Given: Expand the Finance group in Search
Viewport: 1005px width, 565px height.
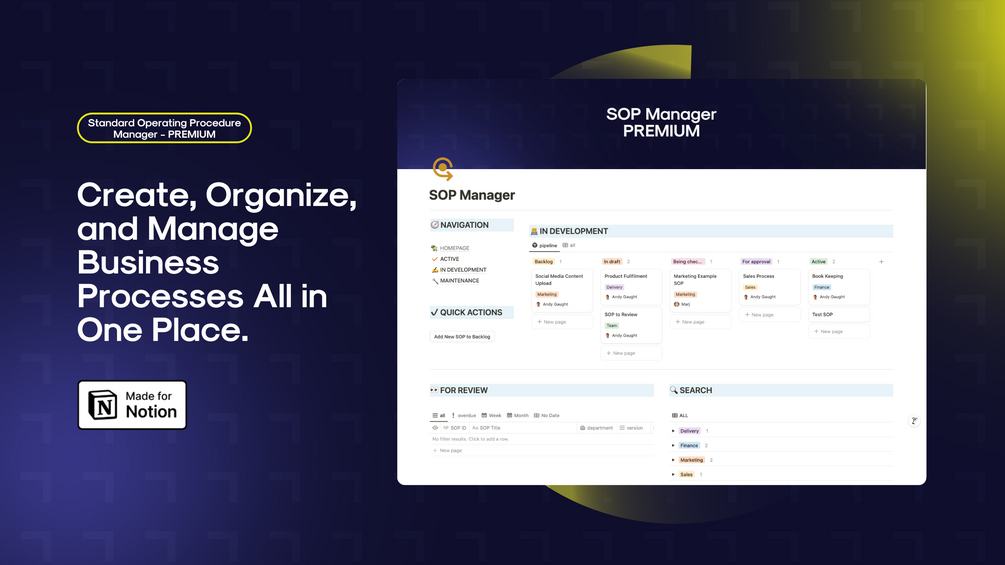Looking at the screenshot, I should [x=673, y=445].
